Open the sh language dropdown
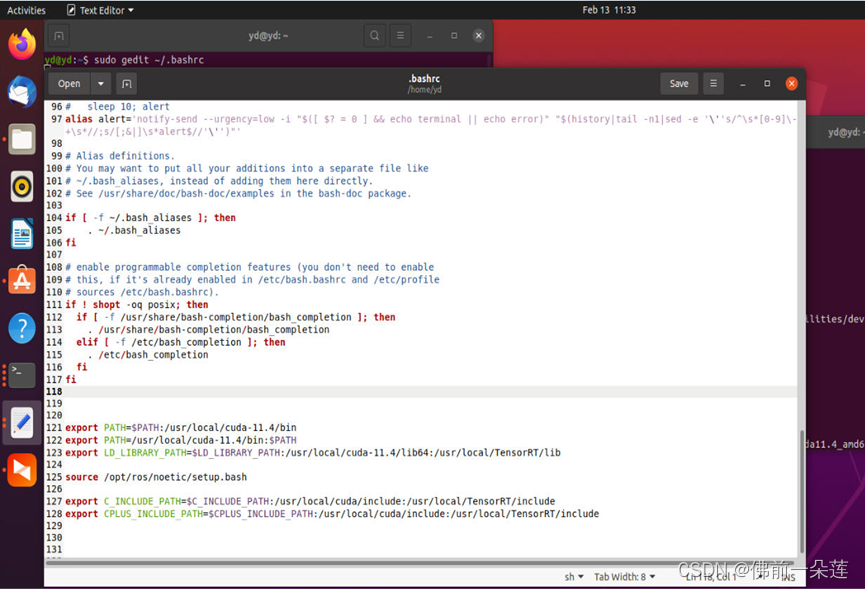 (574, 577)
